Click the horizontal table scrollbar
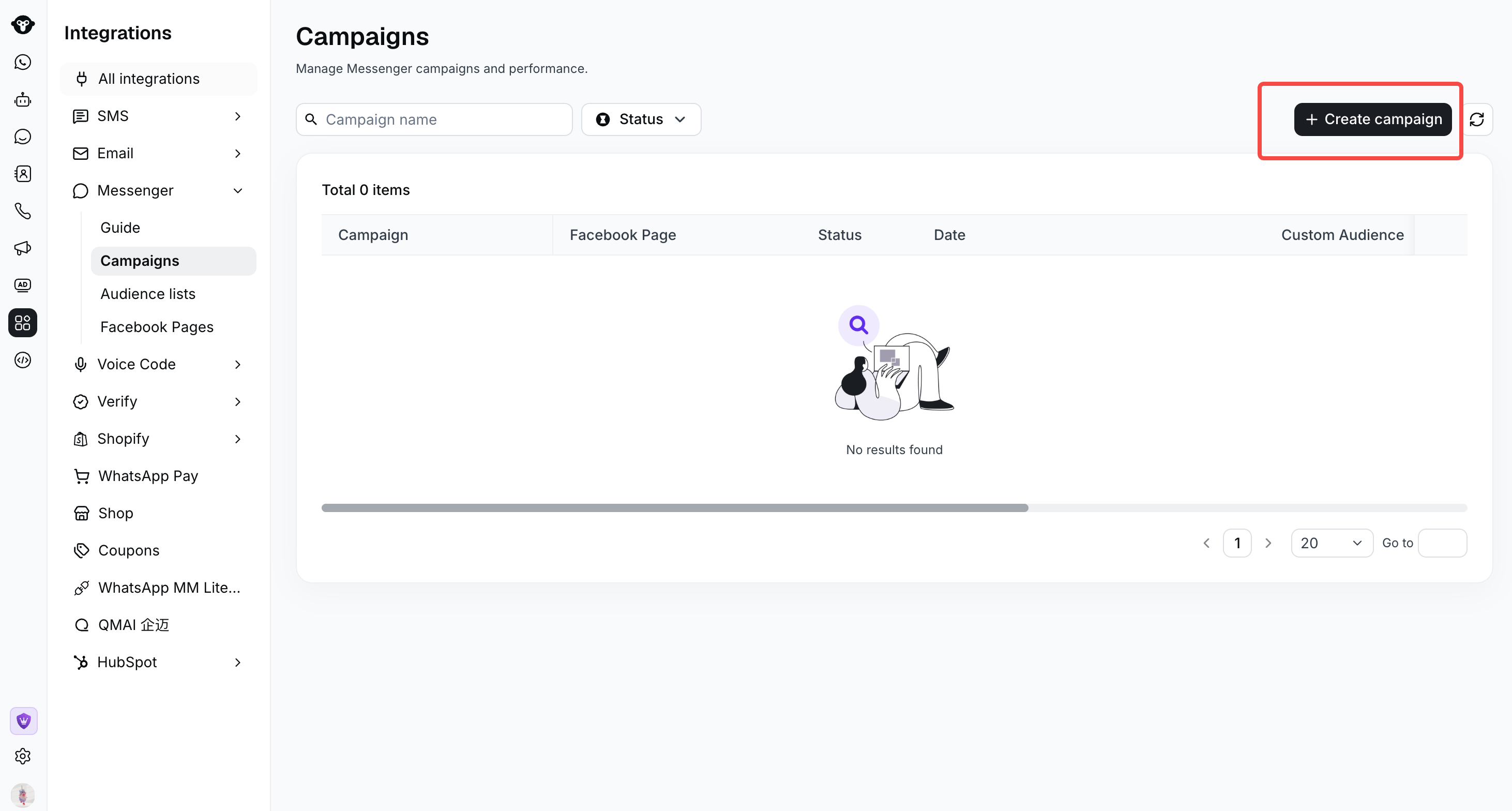Screen dimensions: 1512x811 tap(674, 508)
